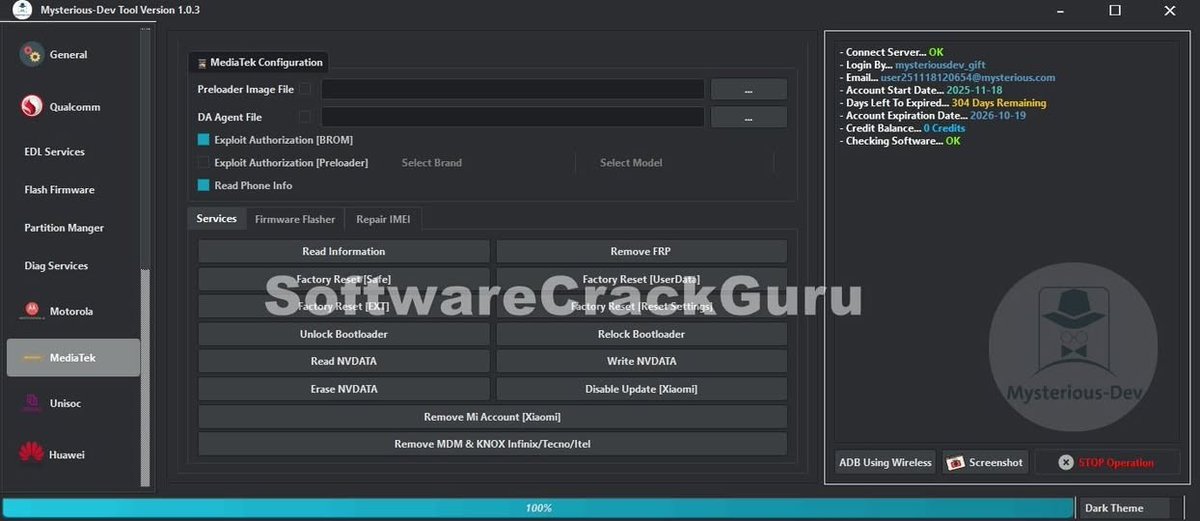Image resolution: width=1200 pixels, height=521 pixels.
Task: Click the Read NVDATA button
Action: click(344, 361)
